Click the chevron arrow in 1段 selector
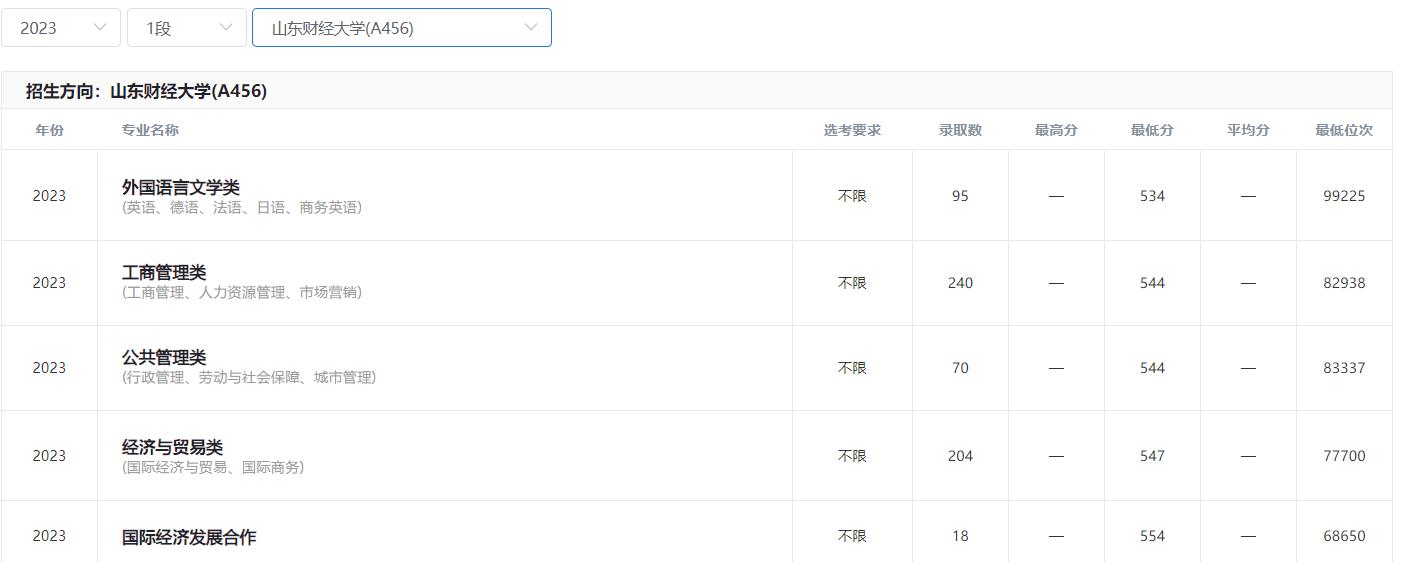Screen dimensions: 1404x562 click(x=226, y=28)
